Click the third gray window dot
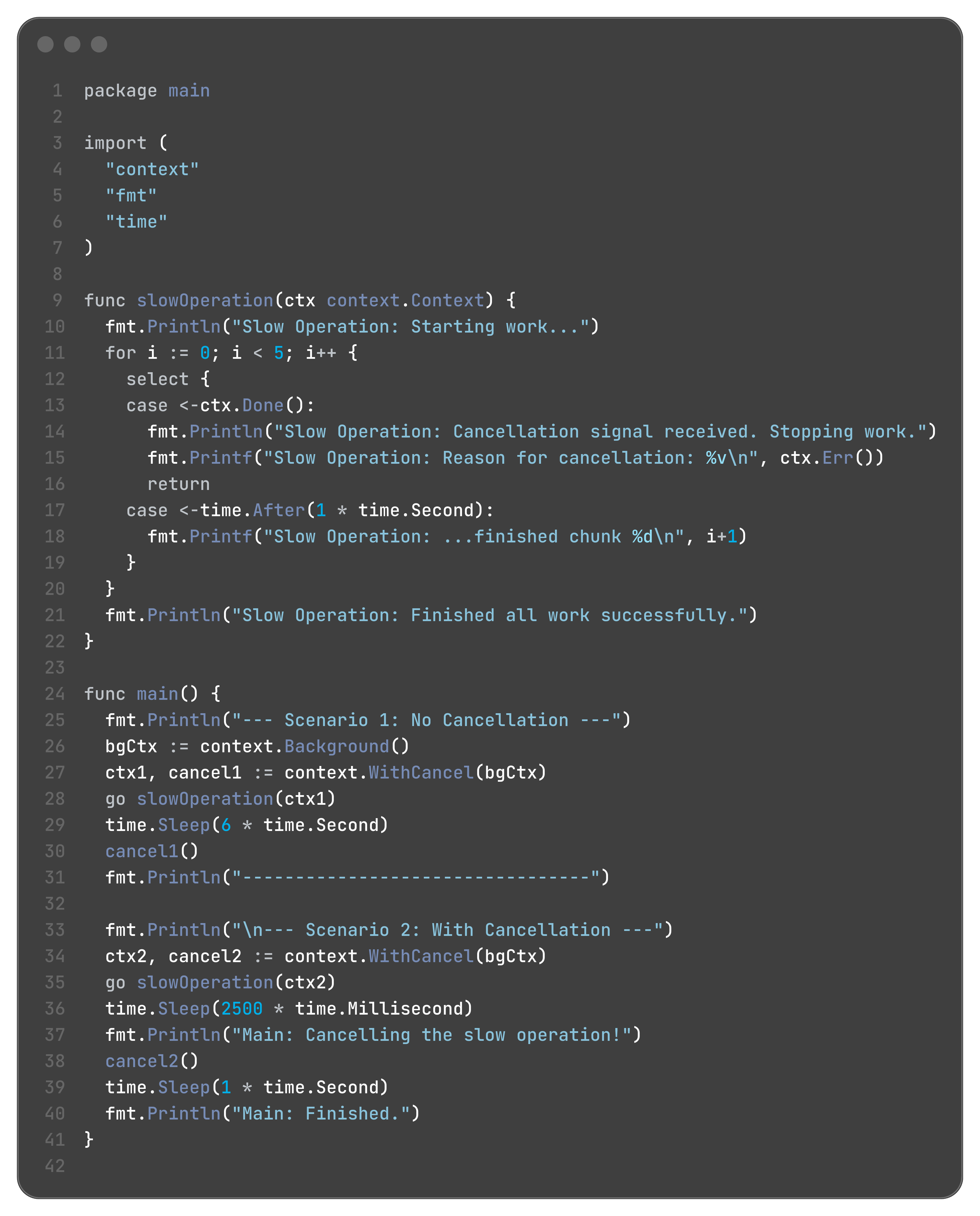The image size is (980, 1216). [x=99, y=44]
